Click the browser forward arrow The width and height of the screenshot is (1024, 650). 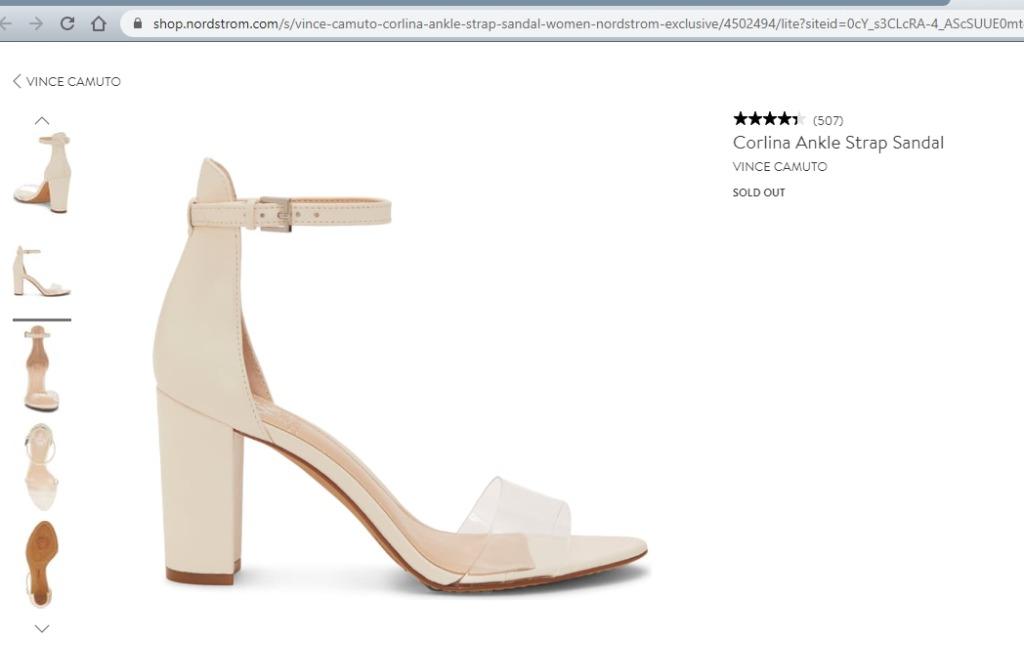[36, 24]
